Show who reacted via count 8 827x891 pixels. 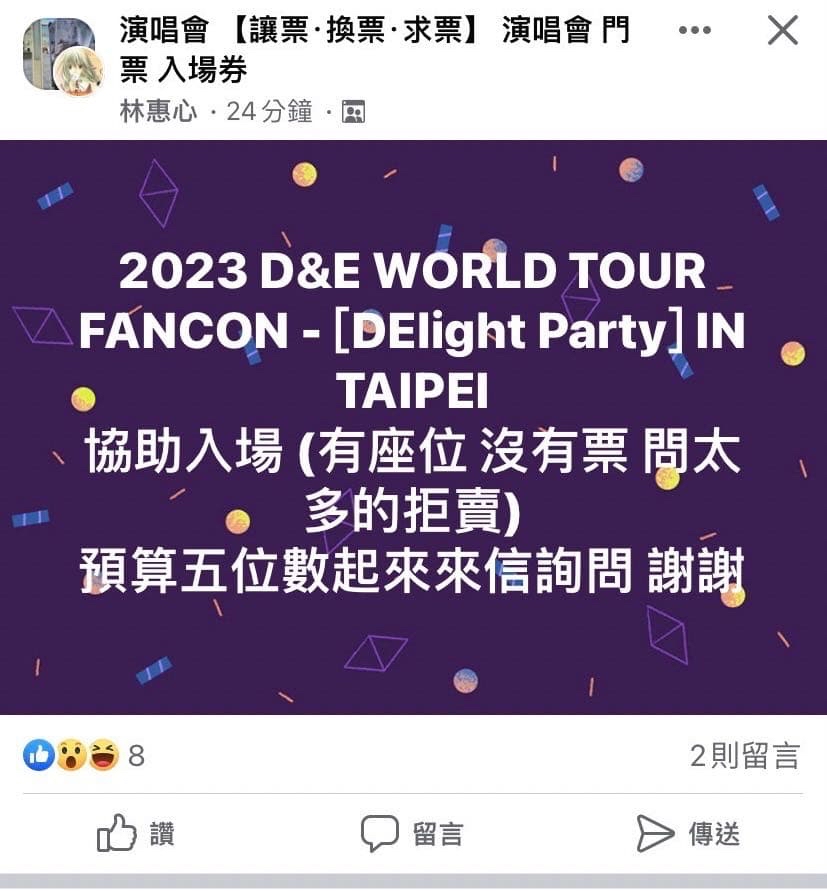[136, 756]
